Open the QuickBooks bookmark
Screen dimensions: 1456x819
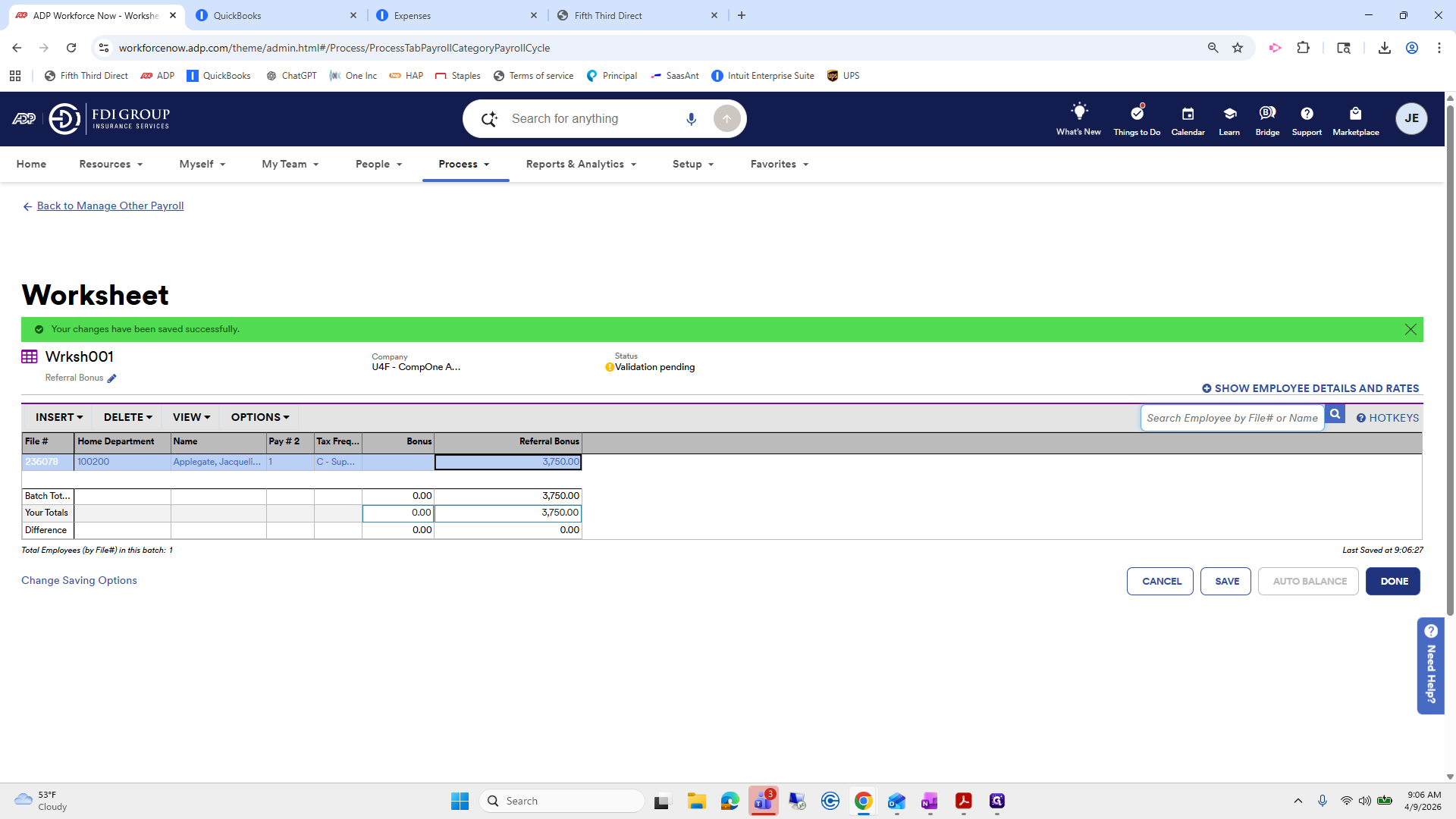click(x=218, y=76)
